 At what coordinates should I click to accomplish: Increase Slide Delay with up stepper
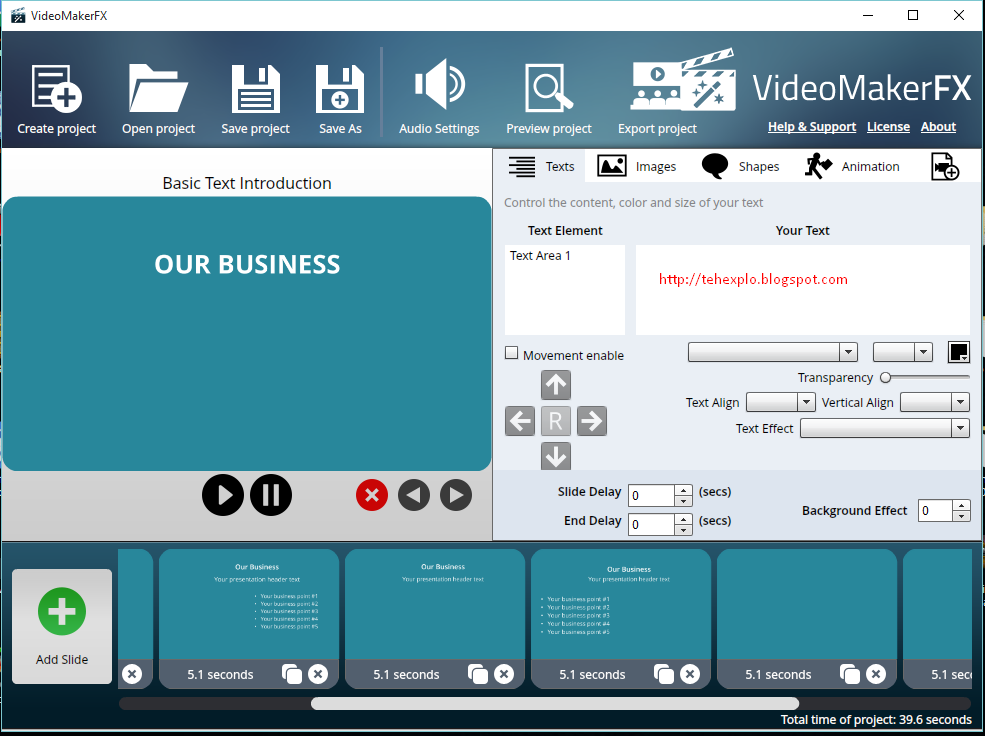[683, 490]
